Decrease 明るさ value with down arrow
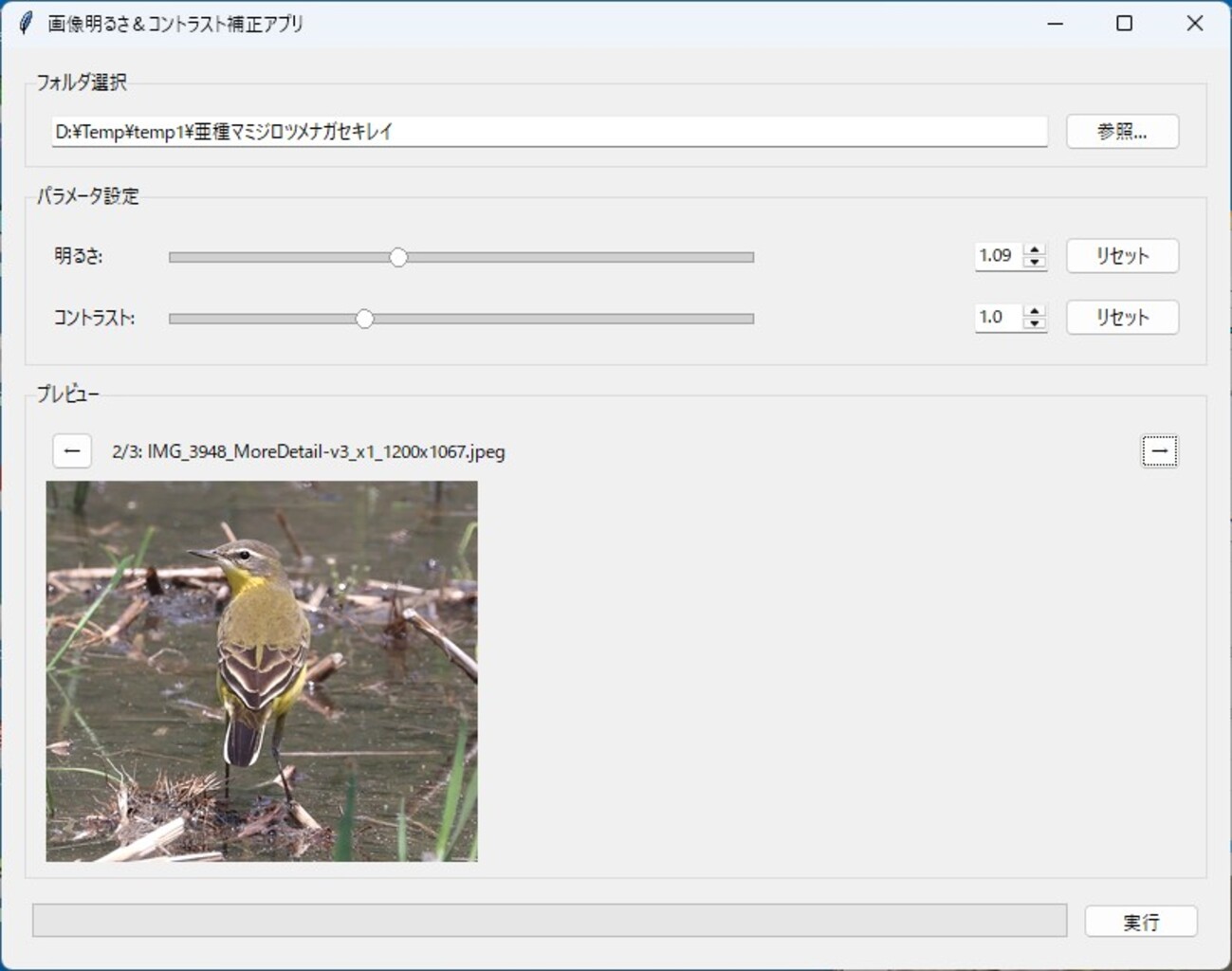This screenshot has width=1232, height=971. coord(1035,263)
